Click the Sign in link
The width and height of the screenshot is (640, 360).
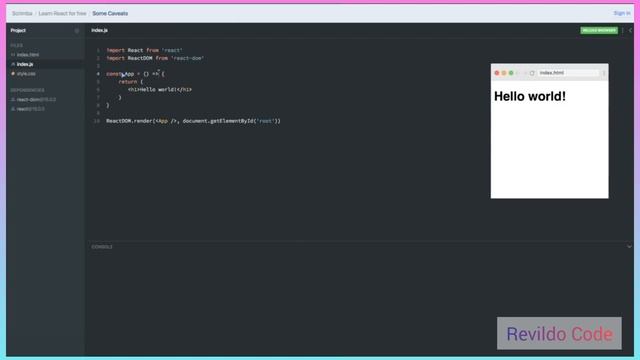coord(622,13)
